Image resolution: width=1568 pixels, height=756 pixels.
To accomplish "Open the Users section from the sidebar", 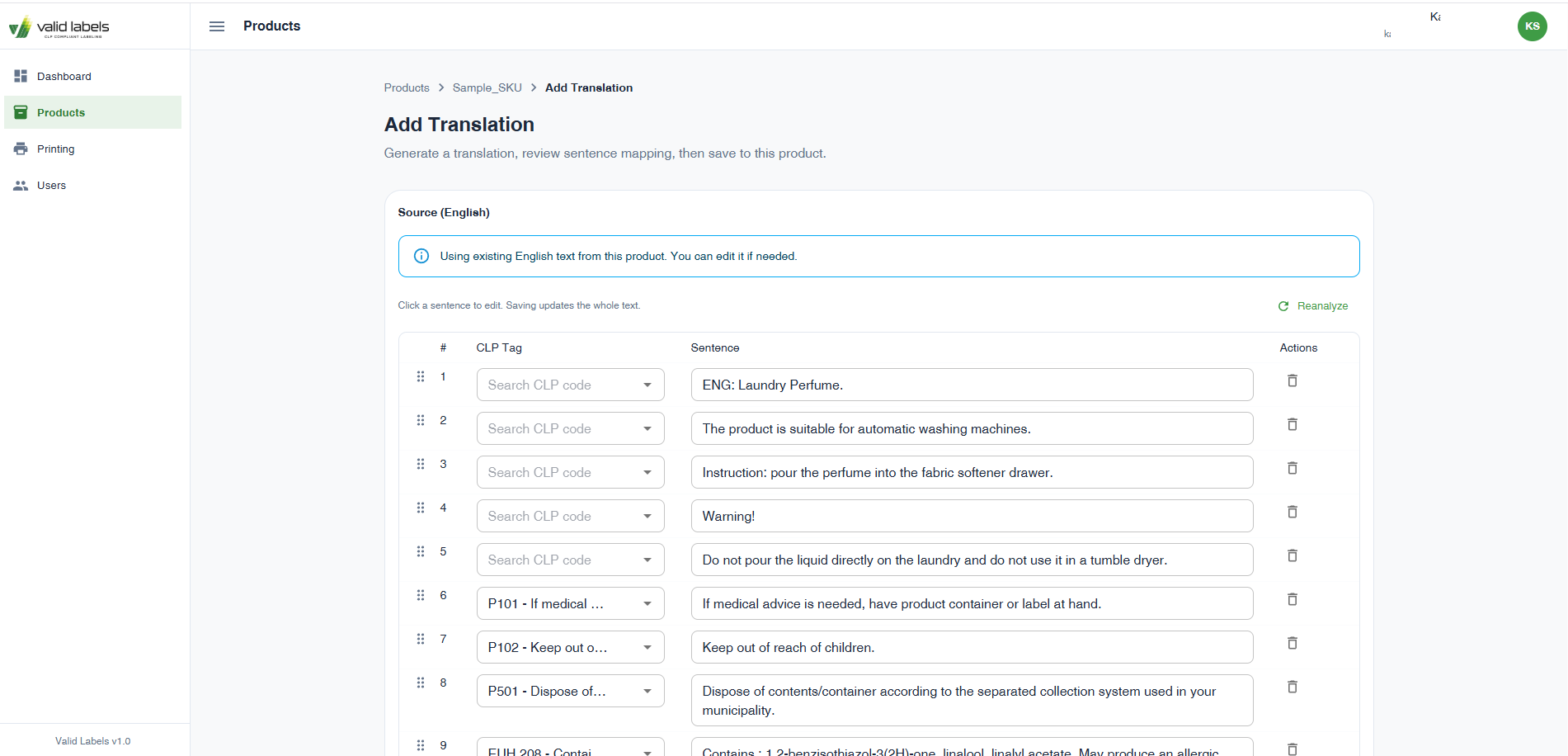I will click(51, 185).
